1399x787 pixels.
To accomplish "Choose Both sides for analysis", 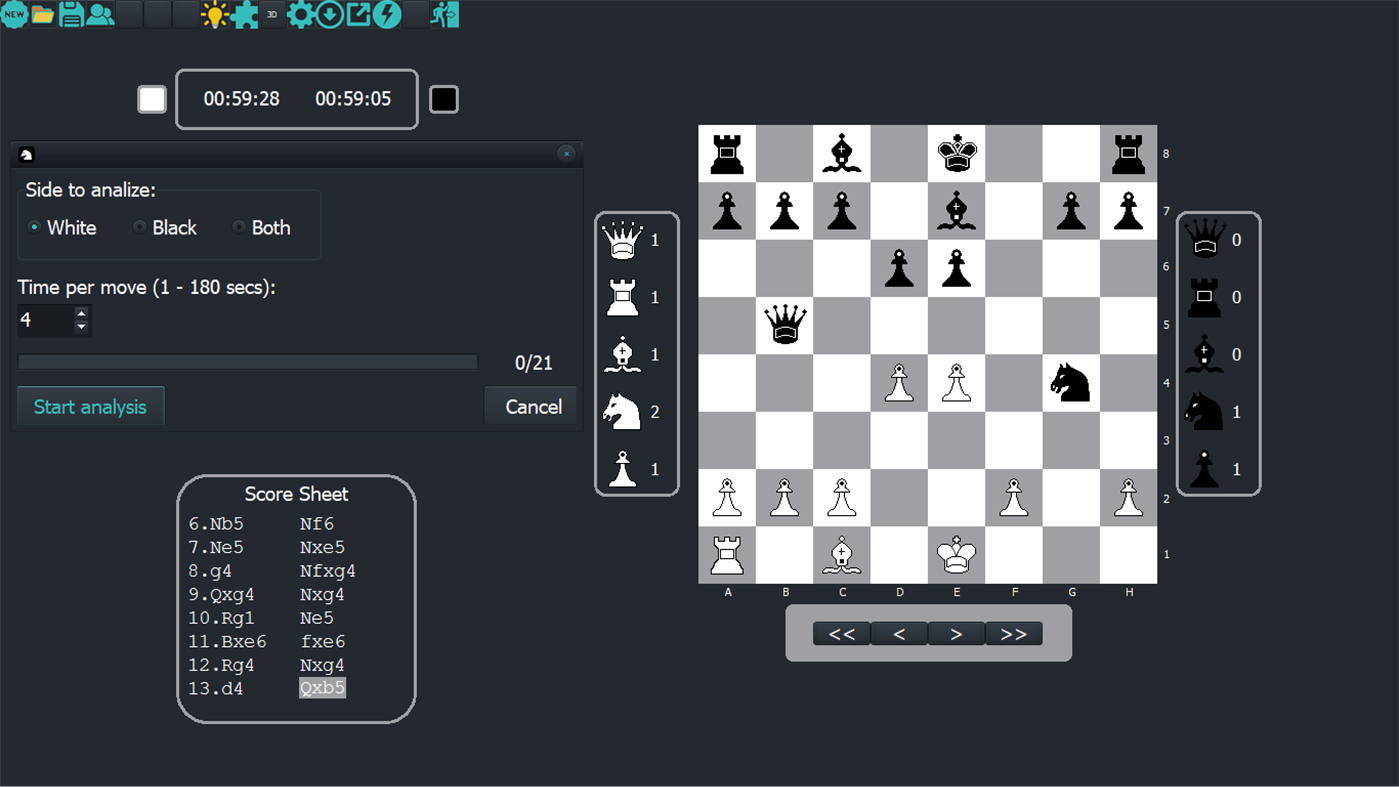I will (238, 228).
